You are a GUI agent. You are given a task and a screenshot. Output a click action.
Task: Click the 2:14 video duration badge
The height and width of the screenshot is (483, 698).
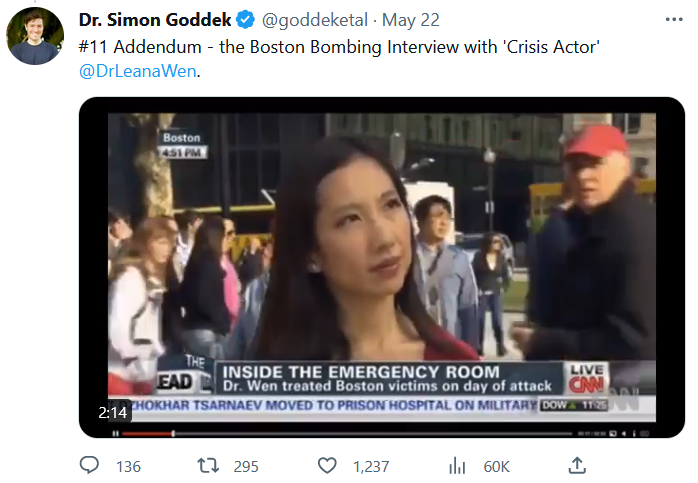click(x=113, y=413)
